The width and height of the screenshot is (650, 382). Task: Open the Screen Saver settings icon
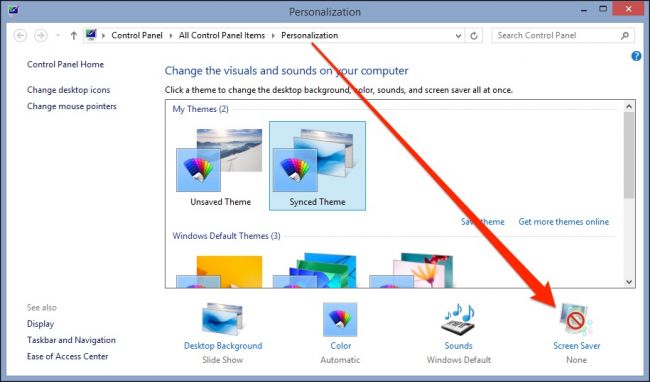[x=576, y=319]
